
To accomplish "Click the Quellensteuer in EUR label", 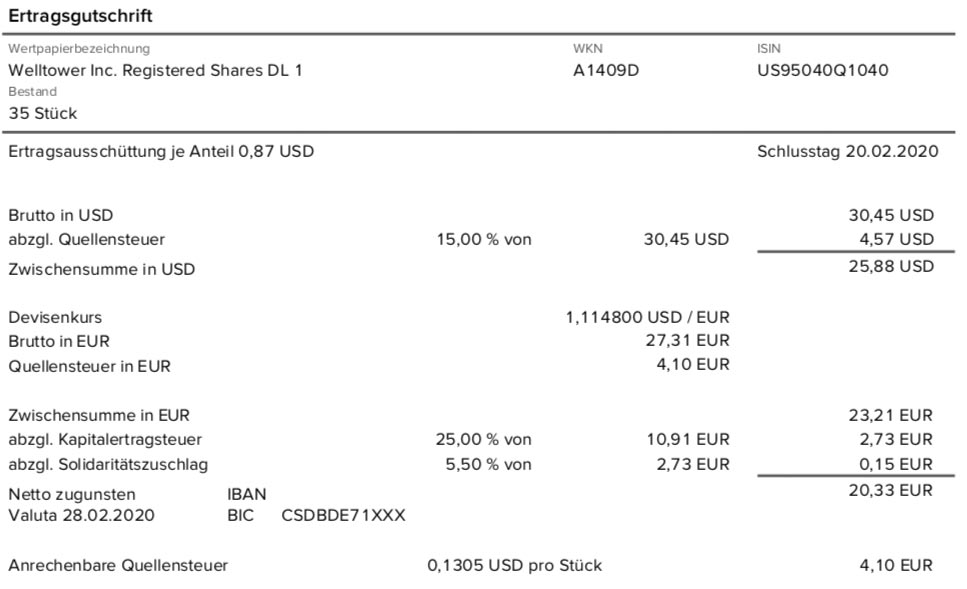I will 89,366.
